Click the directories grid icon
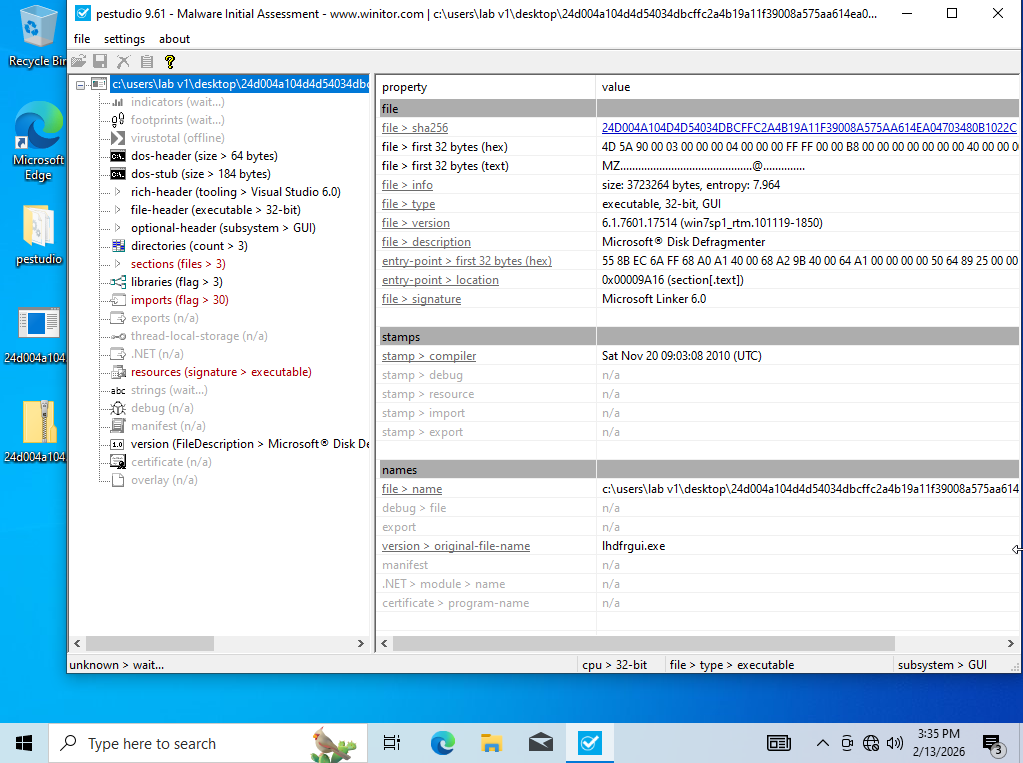The width and height of the screenshot is (1023, 763). [118, 246]
